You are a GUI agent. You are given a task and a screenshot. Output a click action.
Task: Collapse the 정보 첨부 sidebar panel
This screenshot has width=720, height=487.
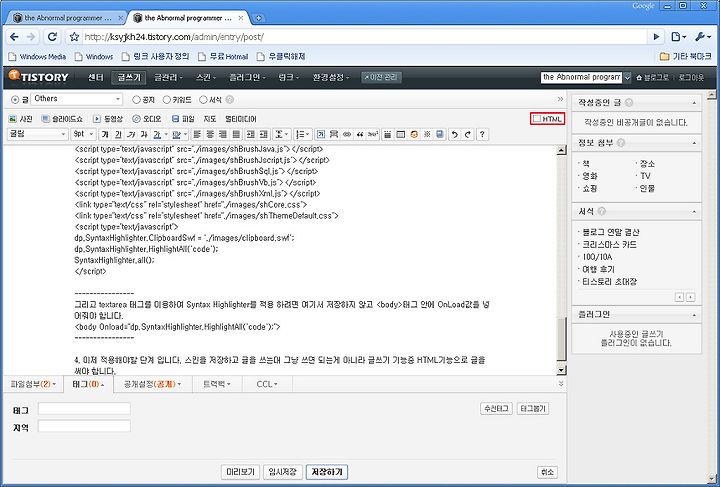point(694,143)
